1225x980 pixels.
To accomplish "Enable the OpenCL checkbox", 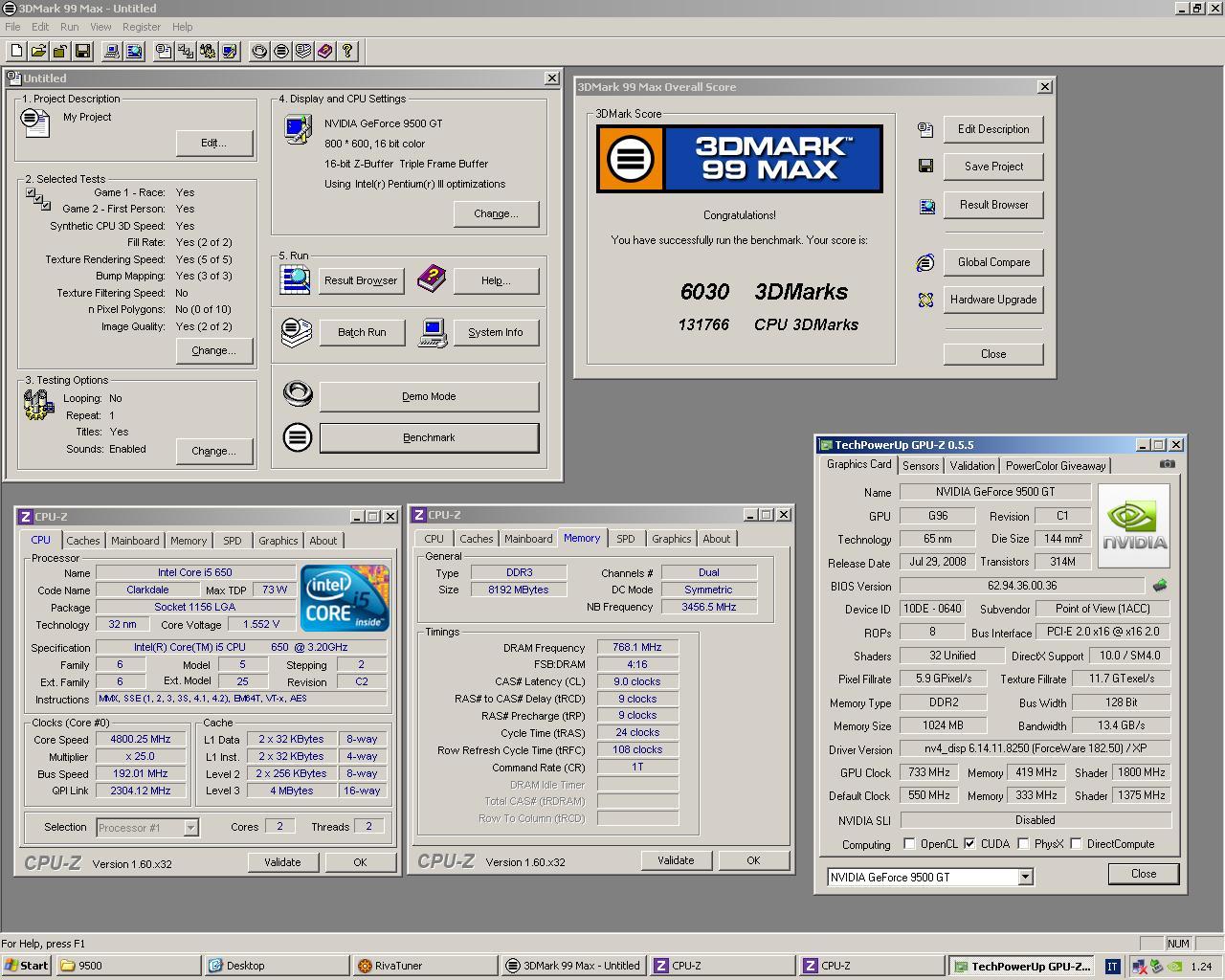I will coord(909,843).
